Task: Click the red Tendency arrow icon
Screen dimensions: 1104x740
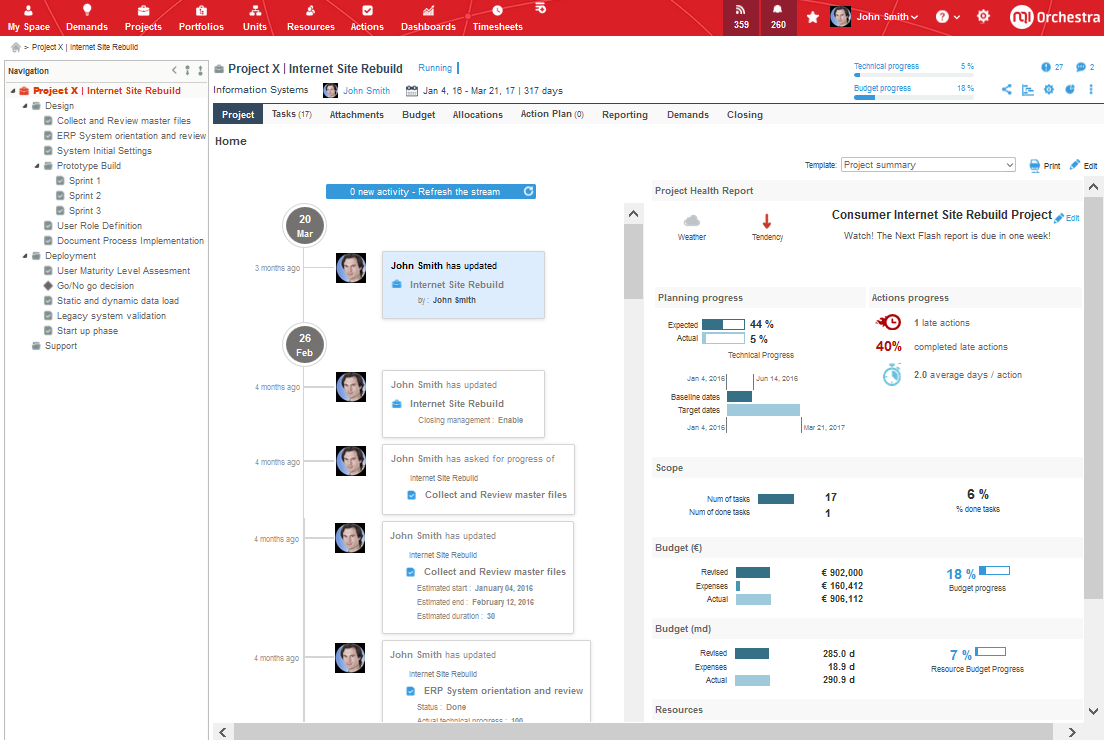Action: 767,221
